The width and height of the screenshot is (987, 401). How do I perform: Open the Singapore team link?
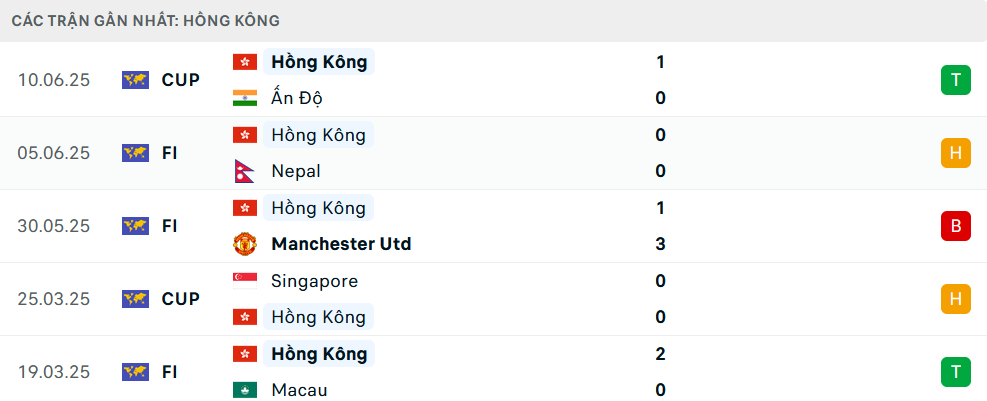click(315, 281)
